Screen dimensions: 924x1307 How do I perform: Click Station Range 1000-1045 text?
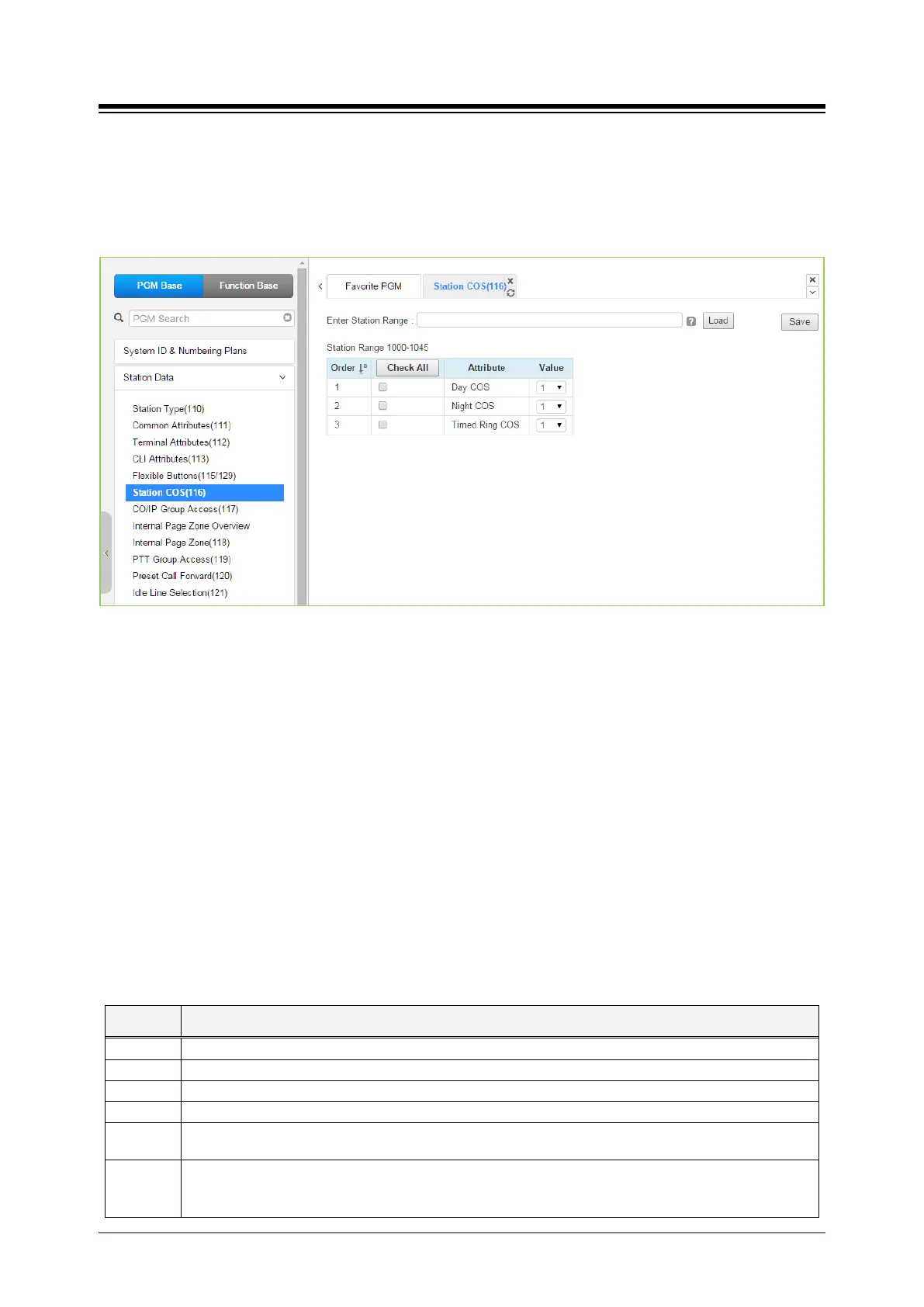(x=377, y=348)
